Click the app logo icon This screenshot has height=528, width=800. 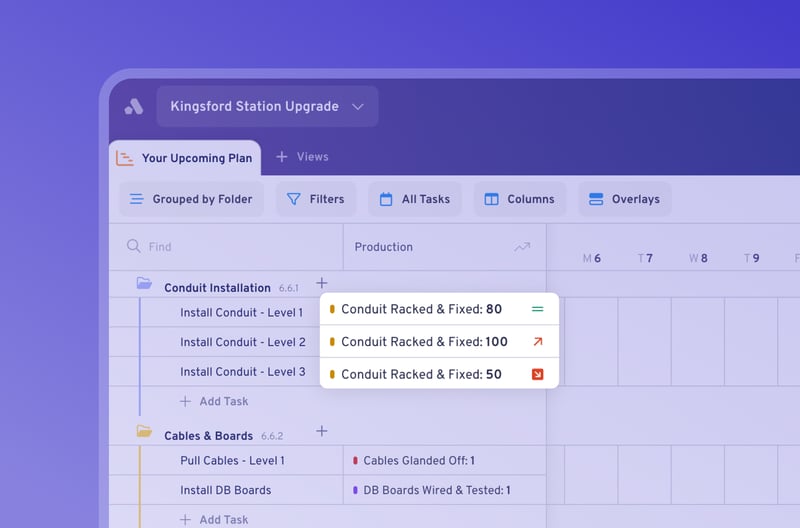click(x=134, y=107)
